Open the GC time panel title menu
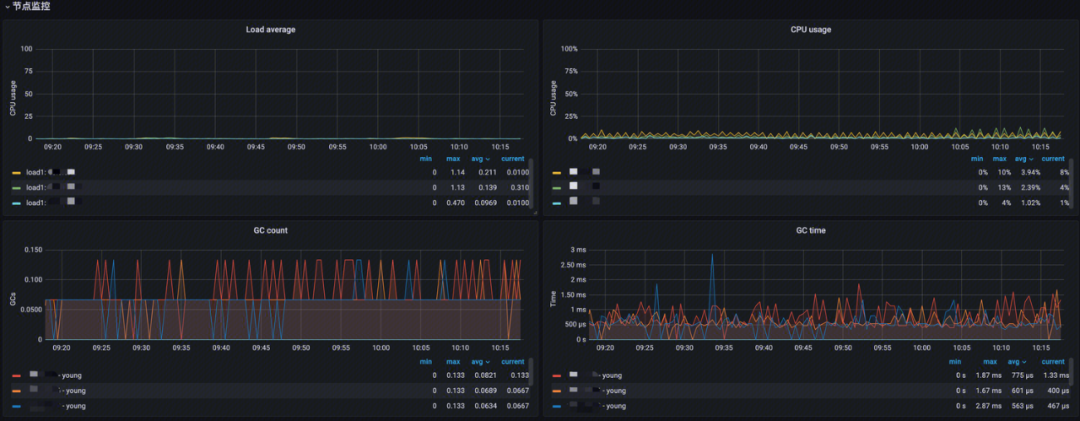The width and height of the screenshot is (1080, 421). 810,230
